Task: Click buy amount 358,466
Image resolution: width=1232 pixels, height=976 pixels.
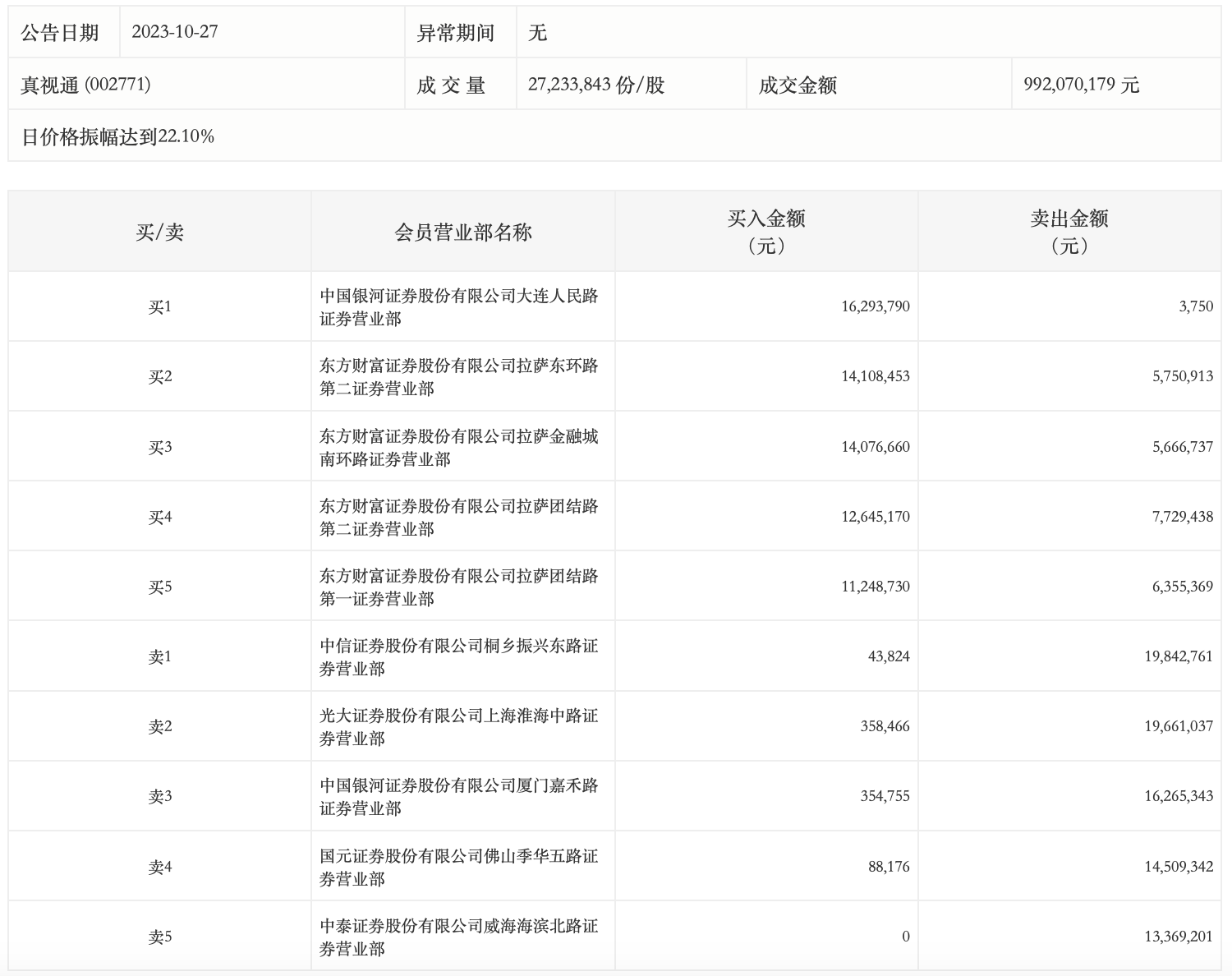Action: [885, 726]
